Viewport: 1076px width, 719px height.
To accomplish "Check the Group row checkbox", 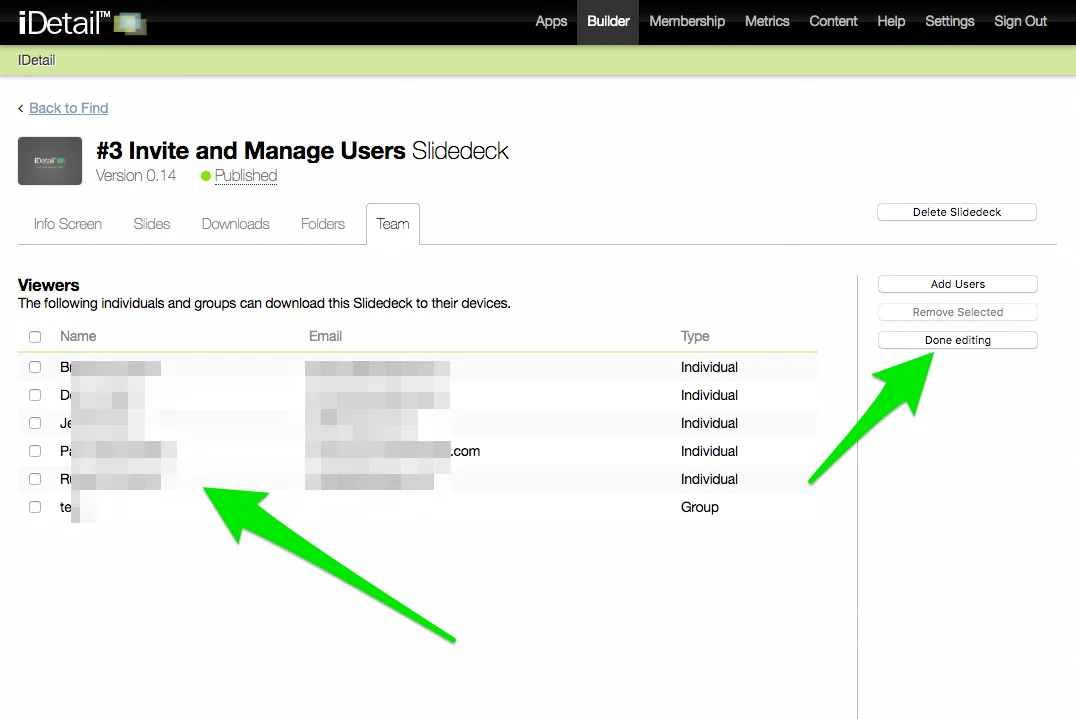I will click(35, 507).
